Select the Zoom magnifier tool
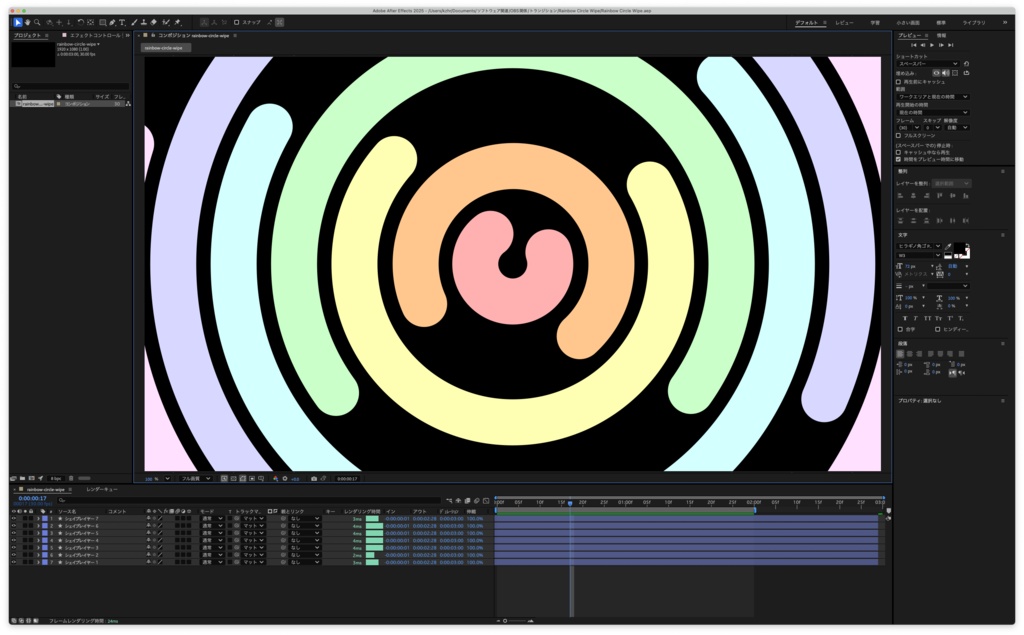The width and height of the screenshot is (1024, 635). 37,22
